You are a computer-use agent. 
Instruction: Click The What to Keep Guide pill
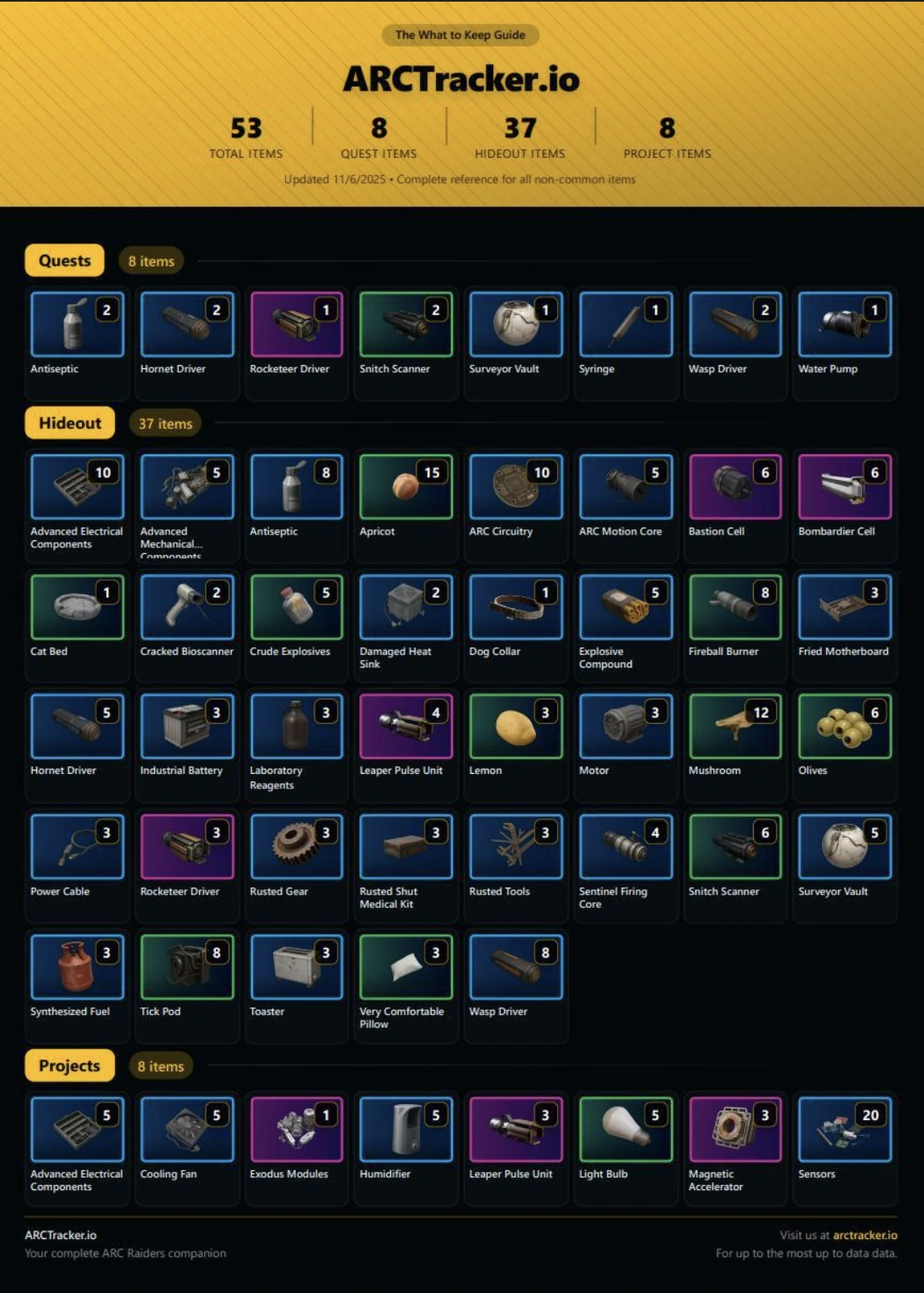click(460, 35)
